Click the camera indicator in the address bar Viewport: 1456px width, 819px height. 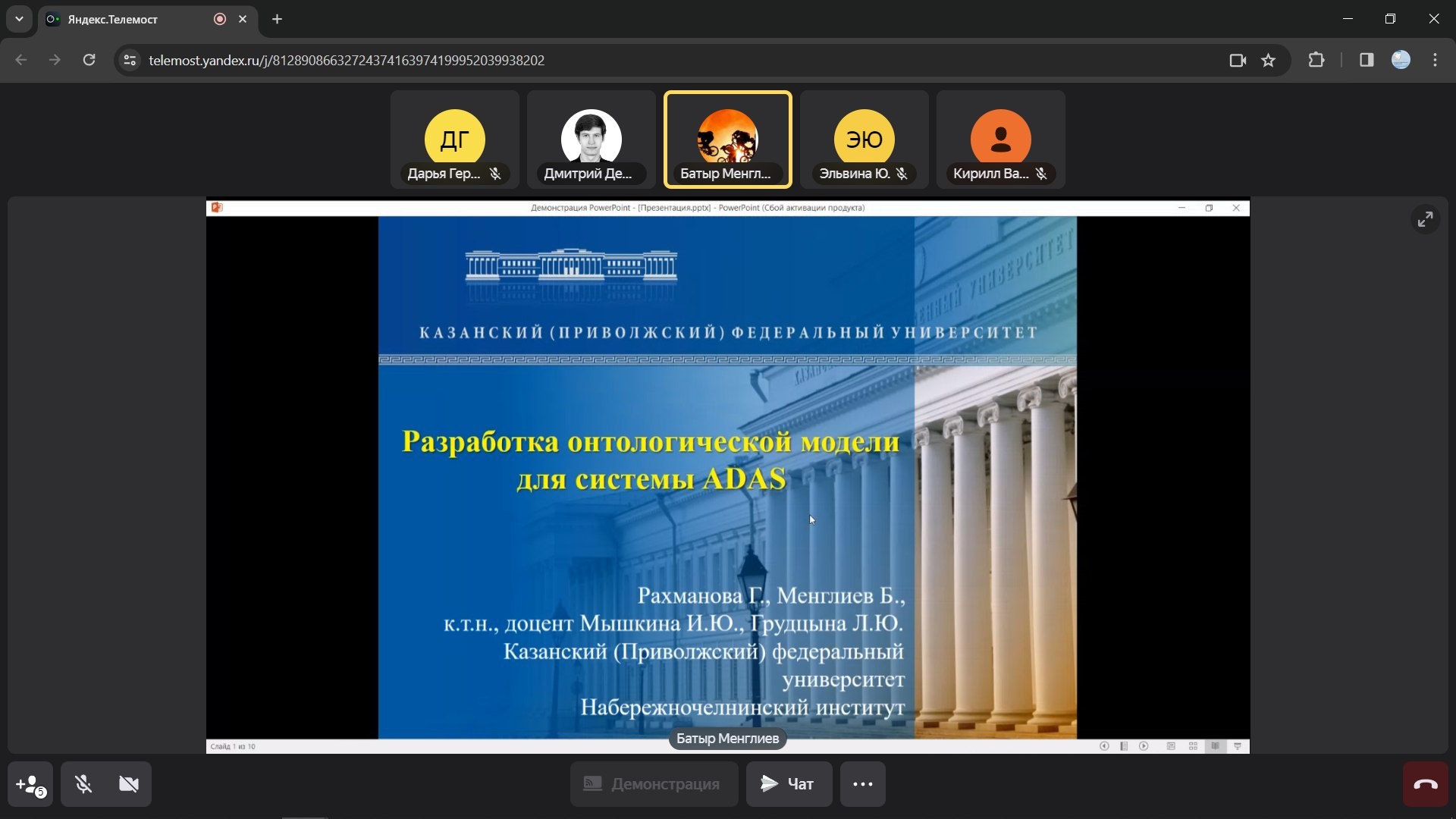pos(1238,60)
